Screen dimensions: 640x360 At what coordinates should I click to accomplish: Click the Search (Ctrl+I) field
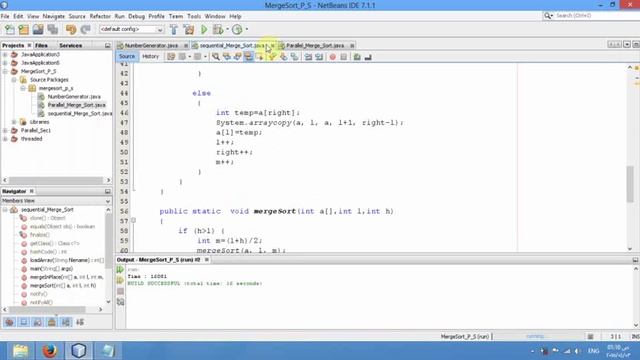coord(592,16)
